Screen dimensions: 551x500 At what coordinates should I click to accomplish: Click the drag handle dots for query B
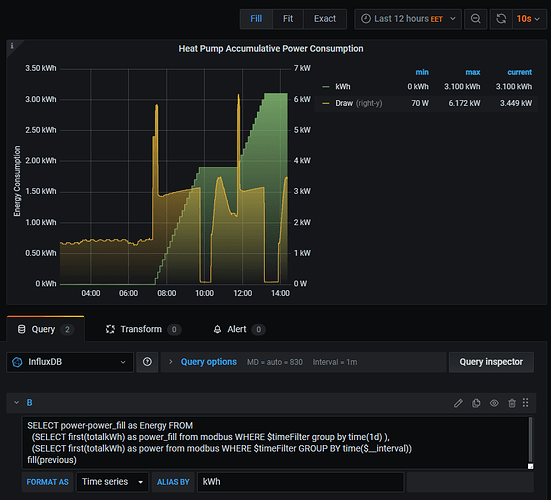pyautogui.click(x=526, y=403)
